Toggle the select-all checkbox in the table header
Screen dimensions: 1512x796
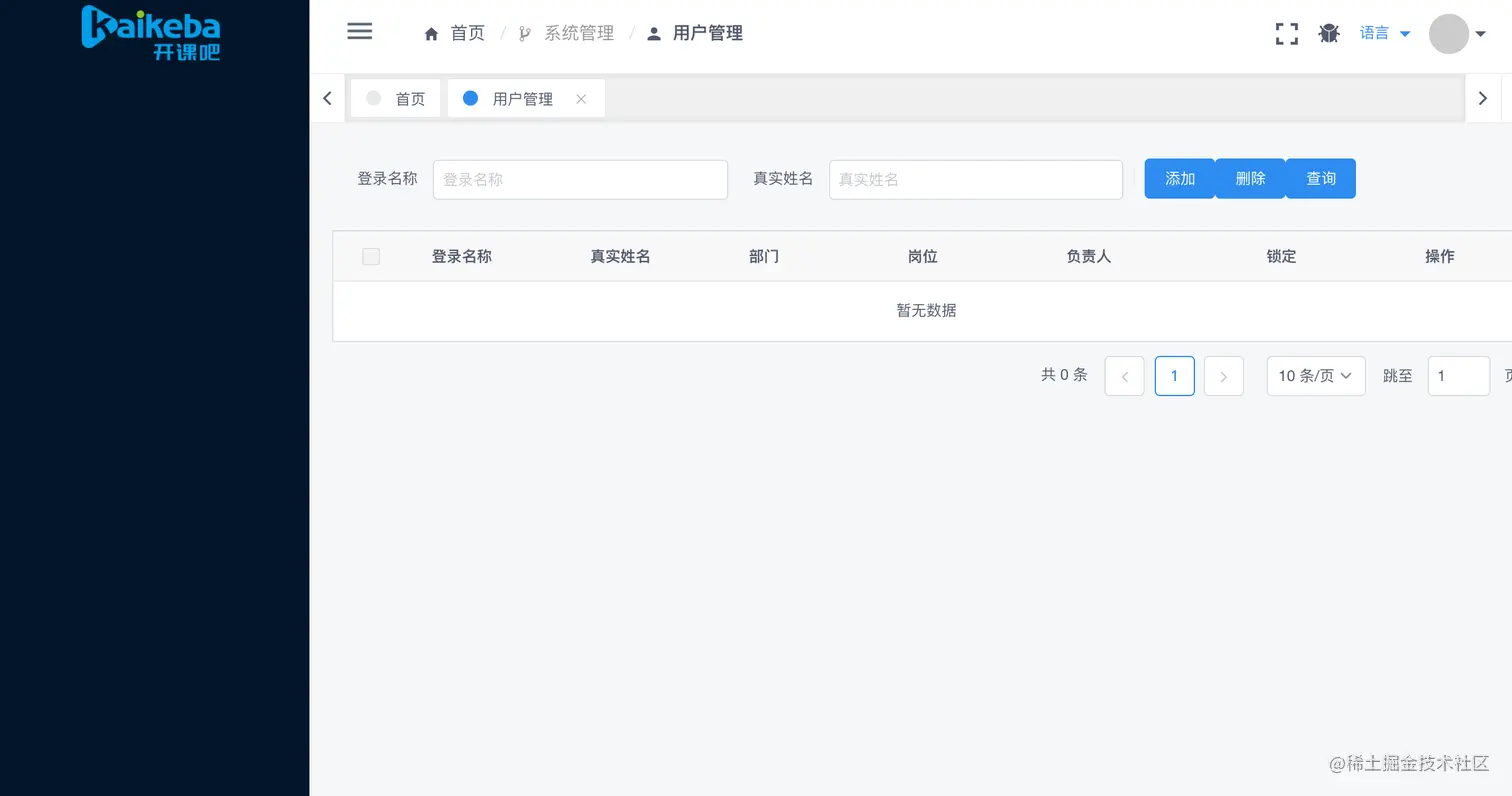(371, 256)
